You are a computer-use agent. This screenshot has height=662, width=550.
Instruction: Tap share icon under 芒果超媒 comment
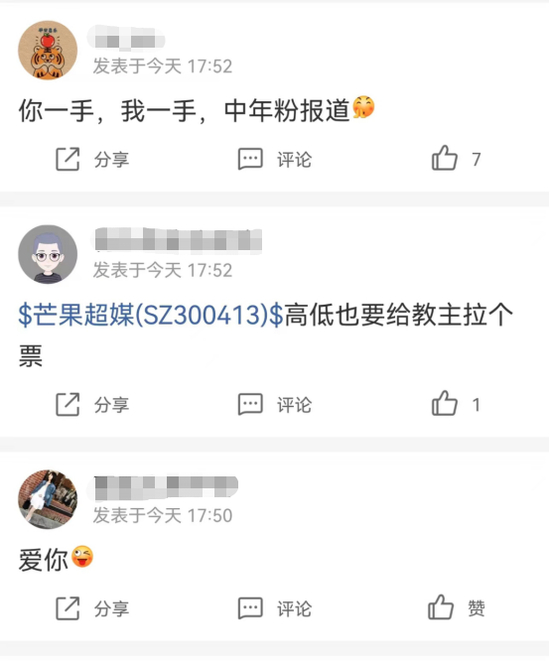point(68,404)
